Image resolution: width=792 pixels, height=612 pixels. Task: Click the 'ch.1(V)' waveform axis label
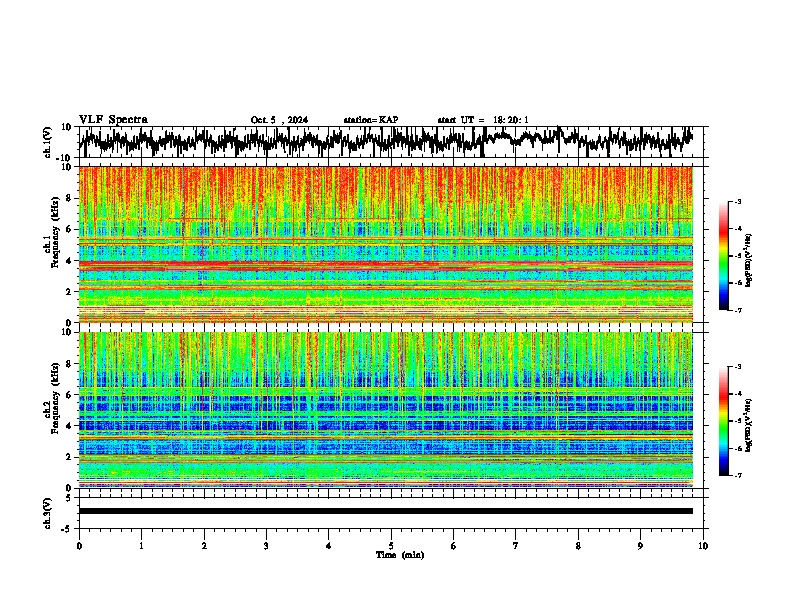click(x=48, y=142)
